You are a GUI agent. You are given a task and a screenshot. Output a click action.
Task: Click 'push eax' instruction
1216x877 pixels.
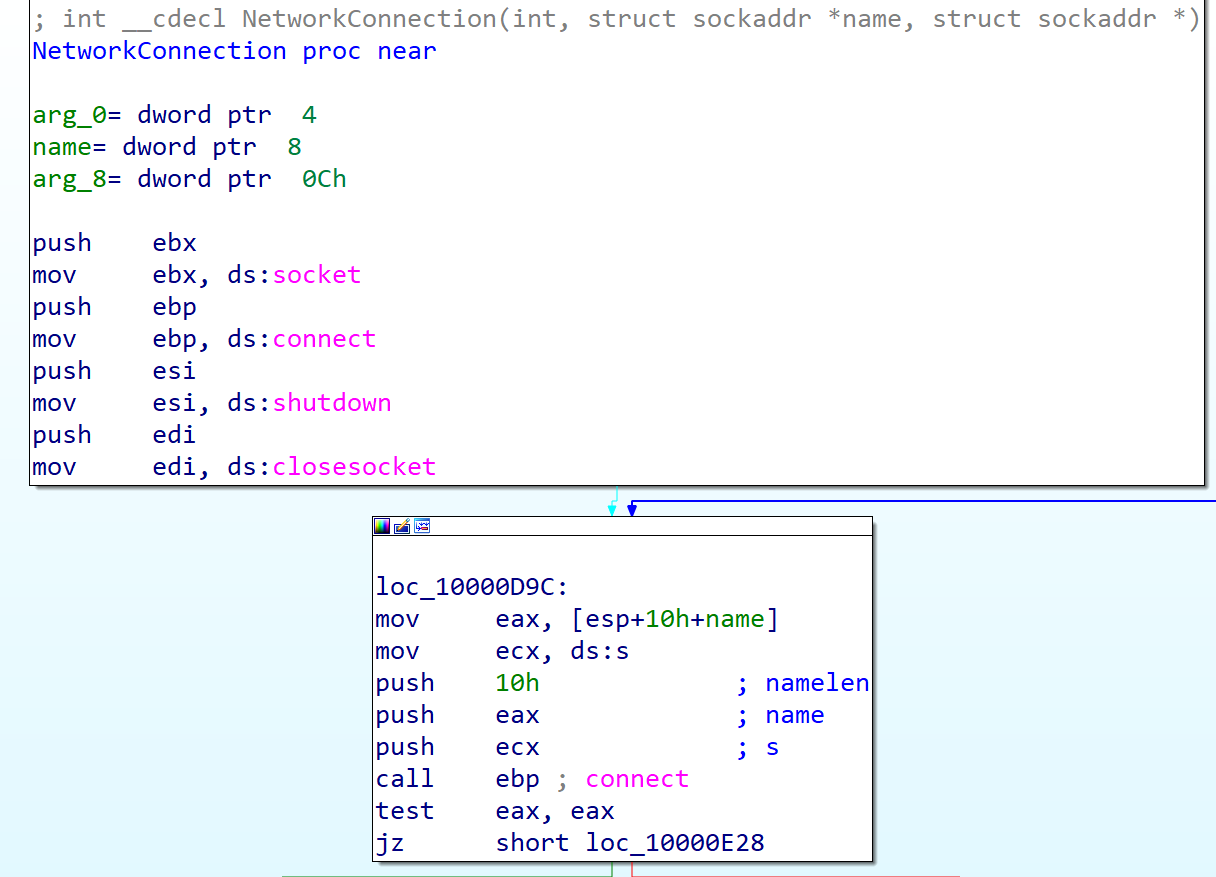457,715
